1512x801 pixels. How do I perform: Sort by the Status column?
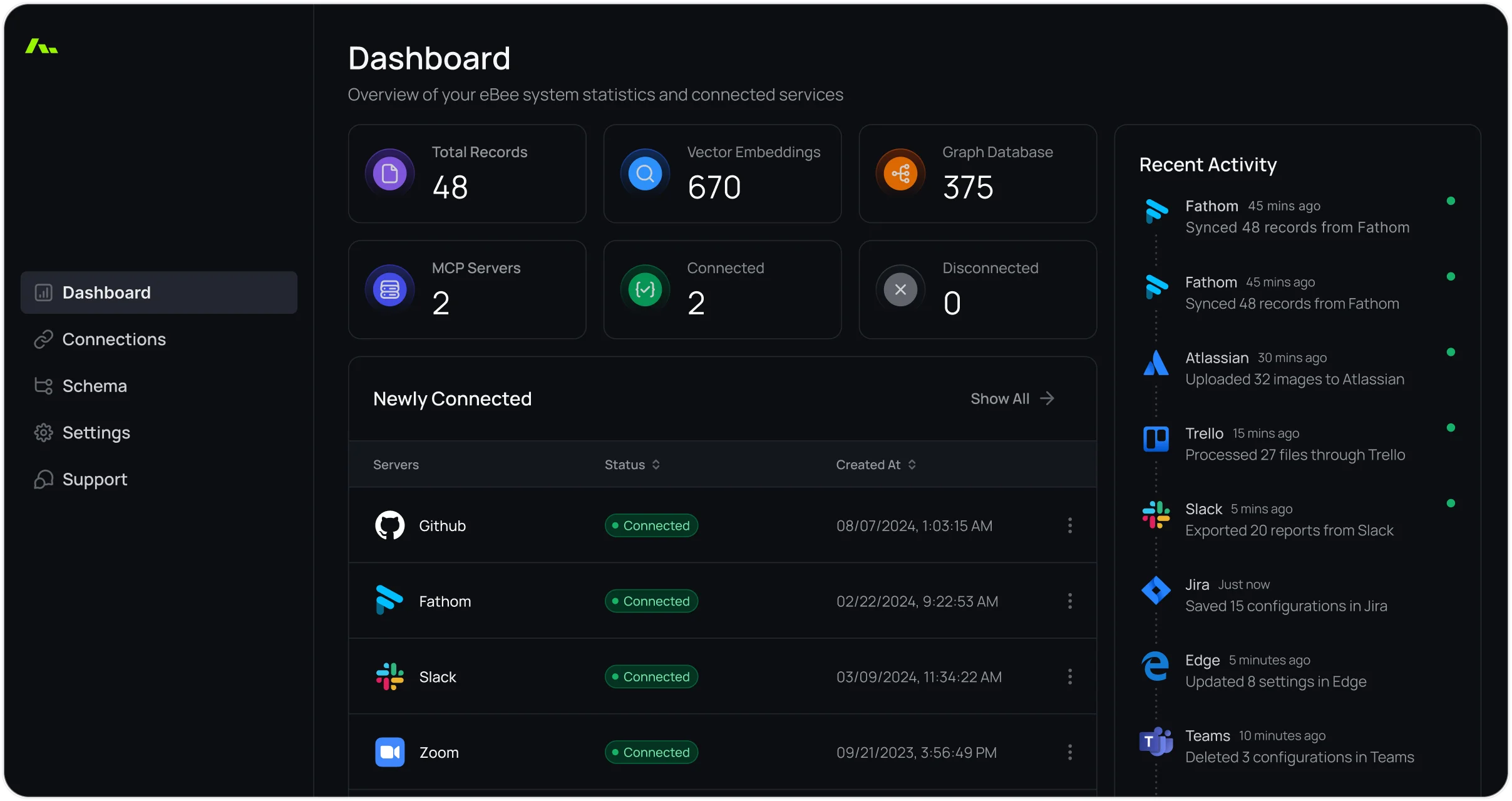tap(632, 465)
